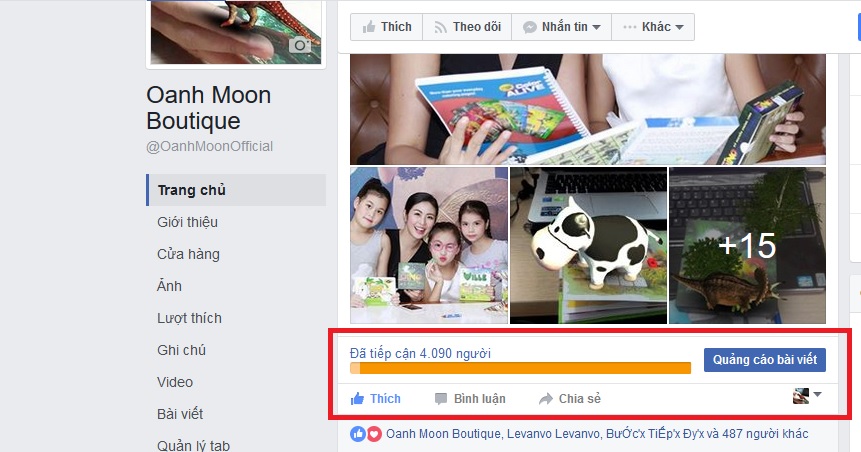Click the thumbs-up Thích icon below the post

point(357,399)
